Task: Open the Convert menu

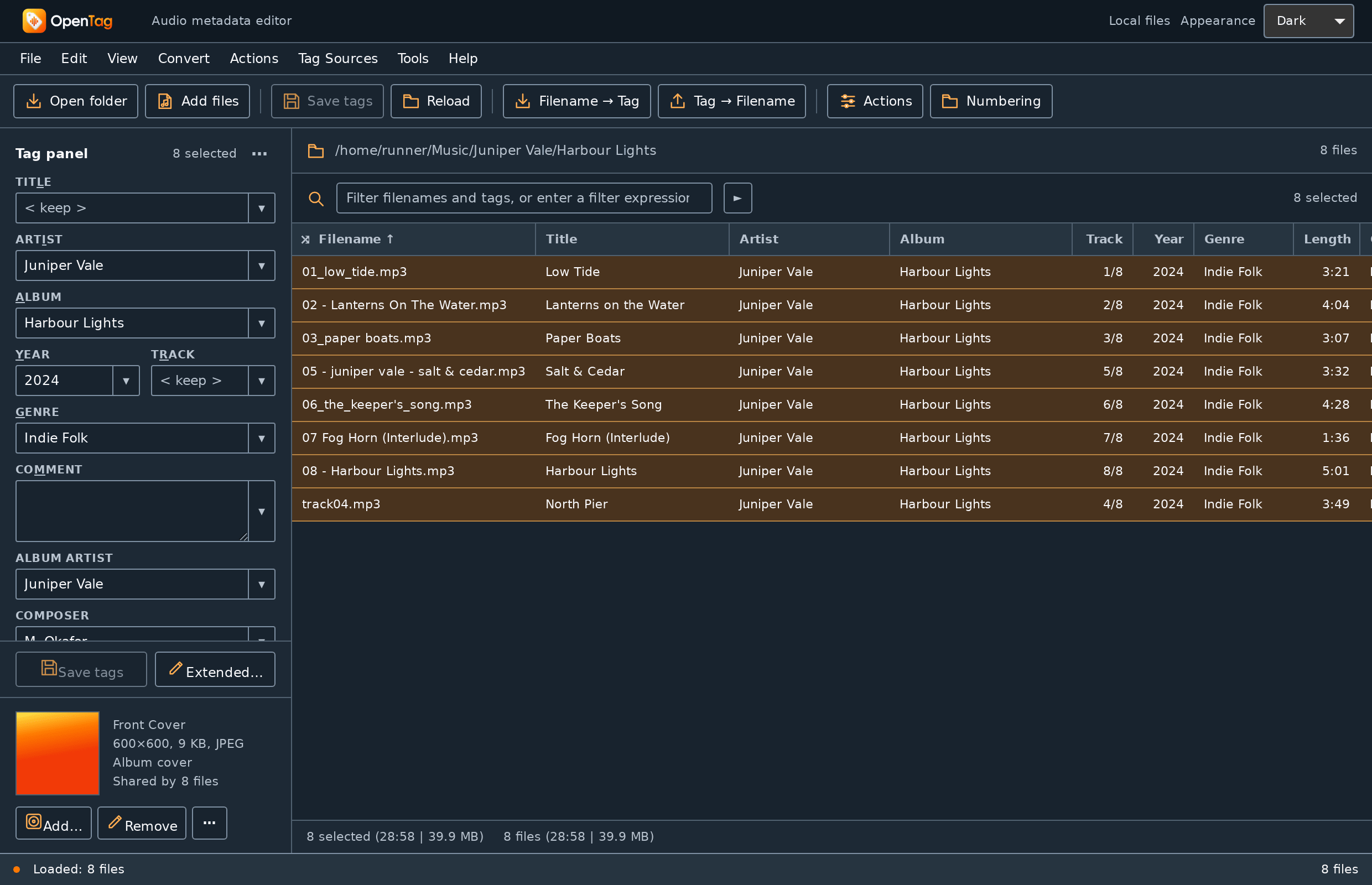Action: click(x=184, y=59)
